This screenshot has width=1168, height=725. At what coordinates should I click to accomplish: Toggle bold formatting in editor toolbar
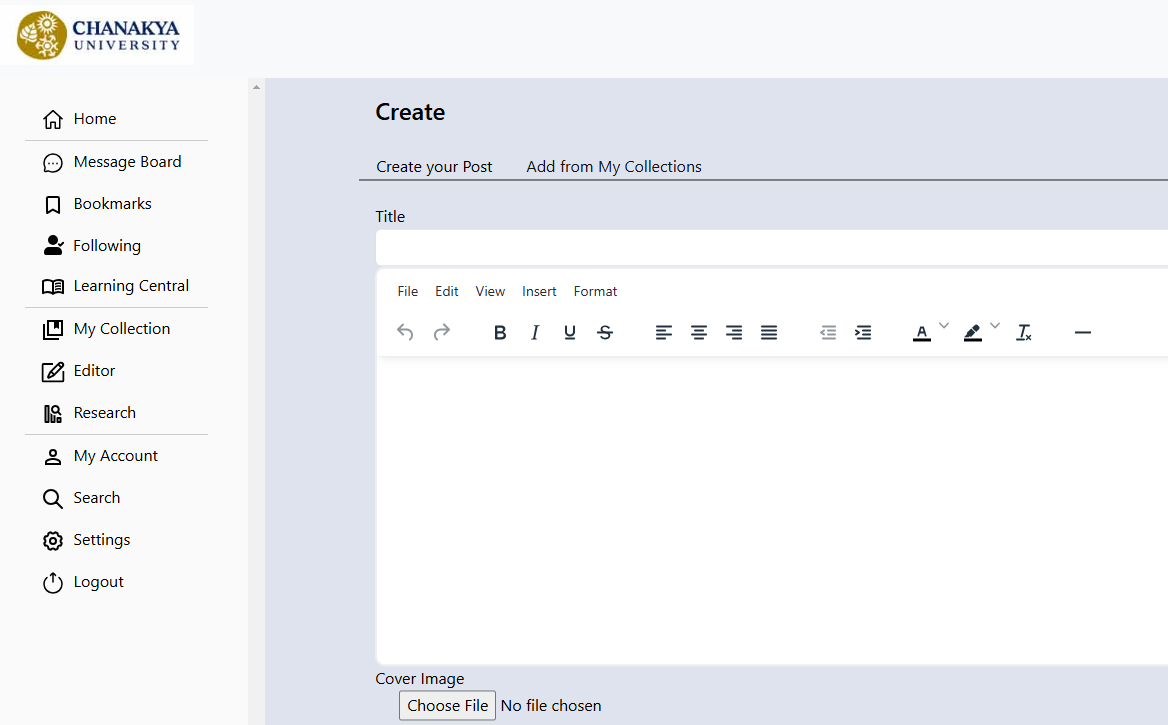pos(500,333)
